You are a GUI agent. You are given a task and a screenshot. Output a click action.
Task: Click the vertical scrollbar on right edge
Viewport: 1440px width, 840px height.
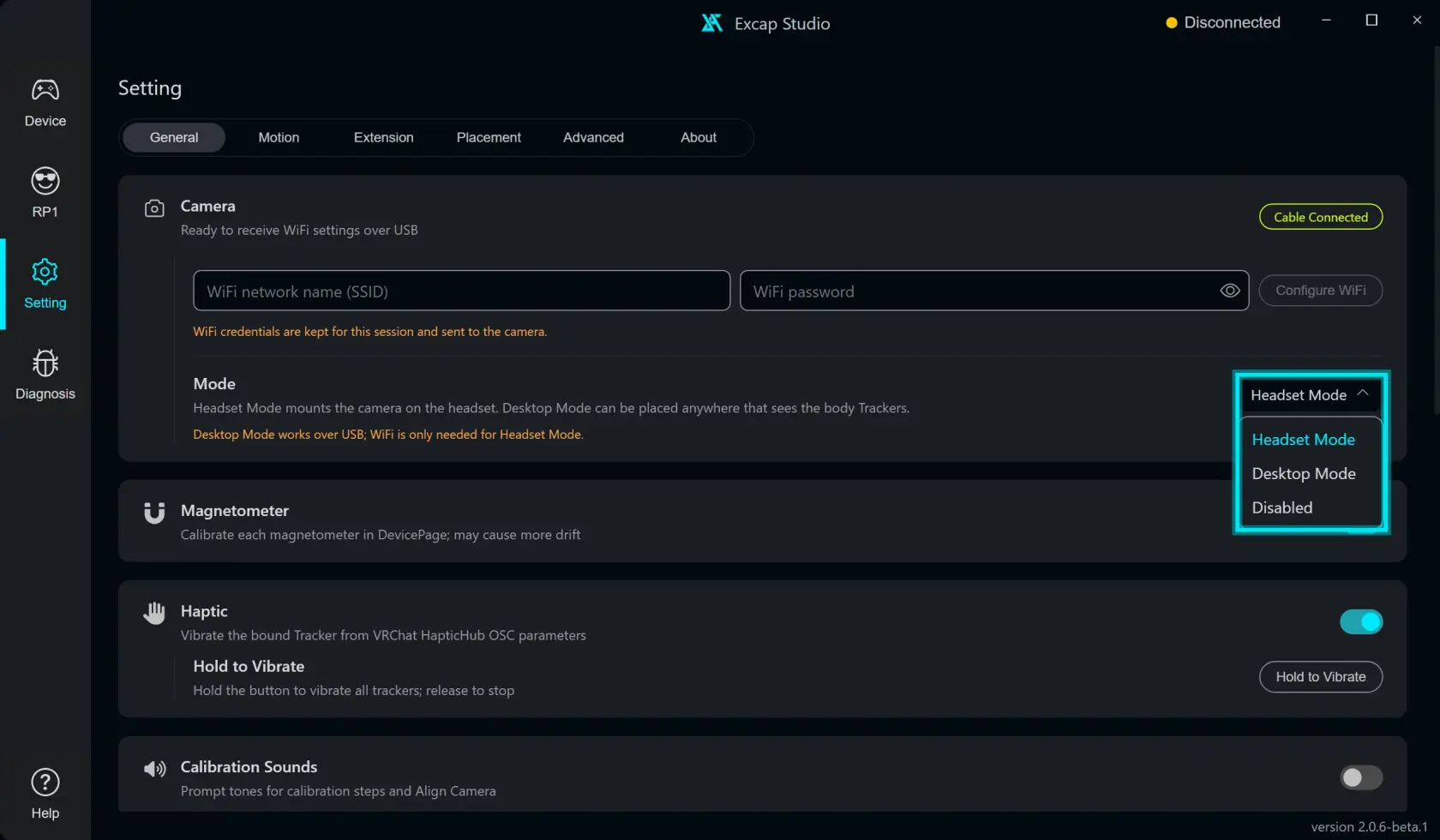pos(1437,231)
